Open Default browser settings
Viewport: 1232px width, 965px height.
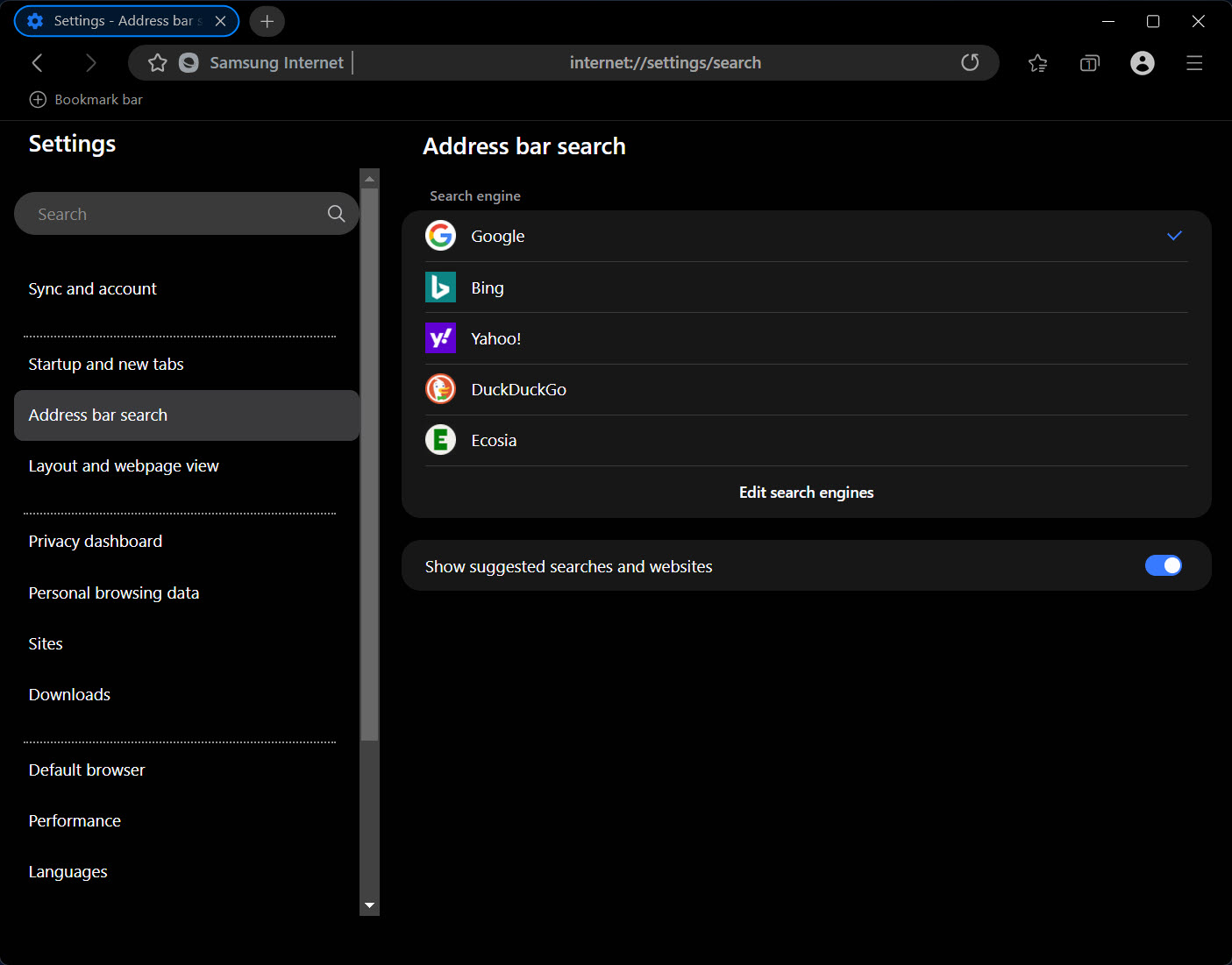[x=87, y=770]
